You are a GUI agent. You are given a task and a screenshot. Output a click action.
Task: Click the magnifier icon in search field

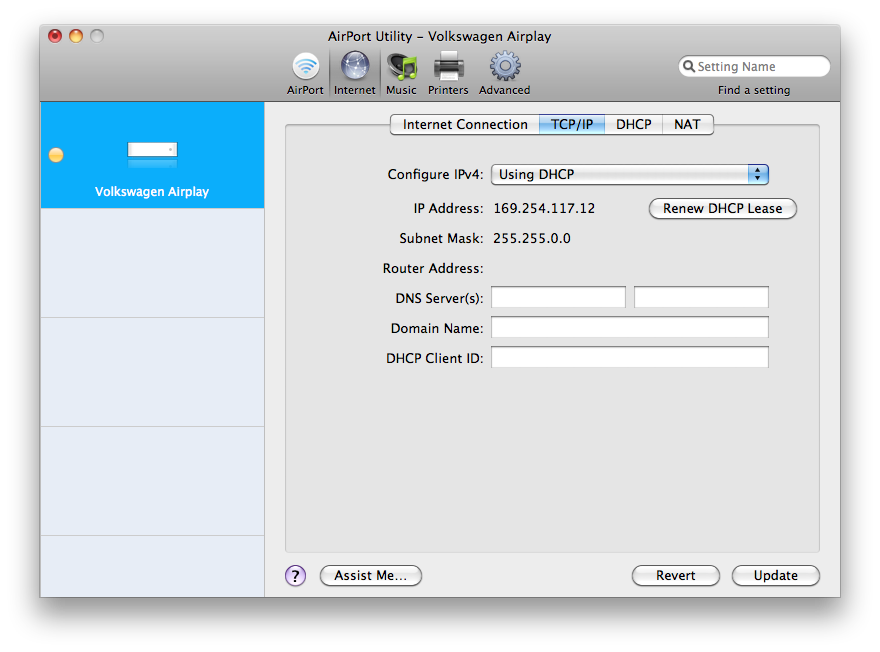pyautogui.click(x=689, y=66)
